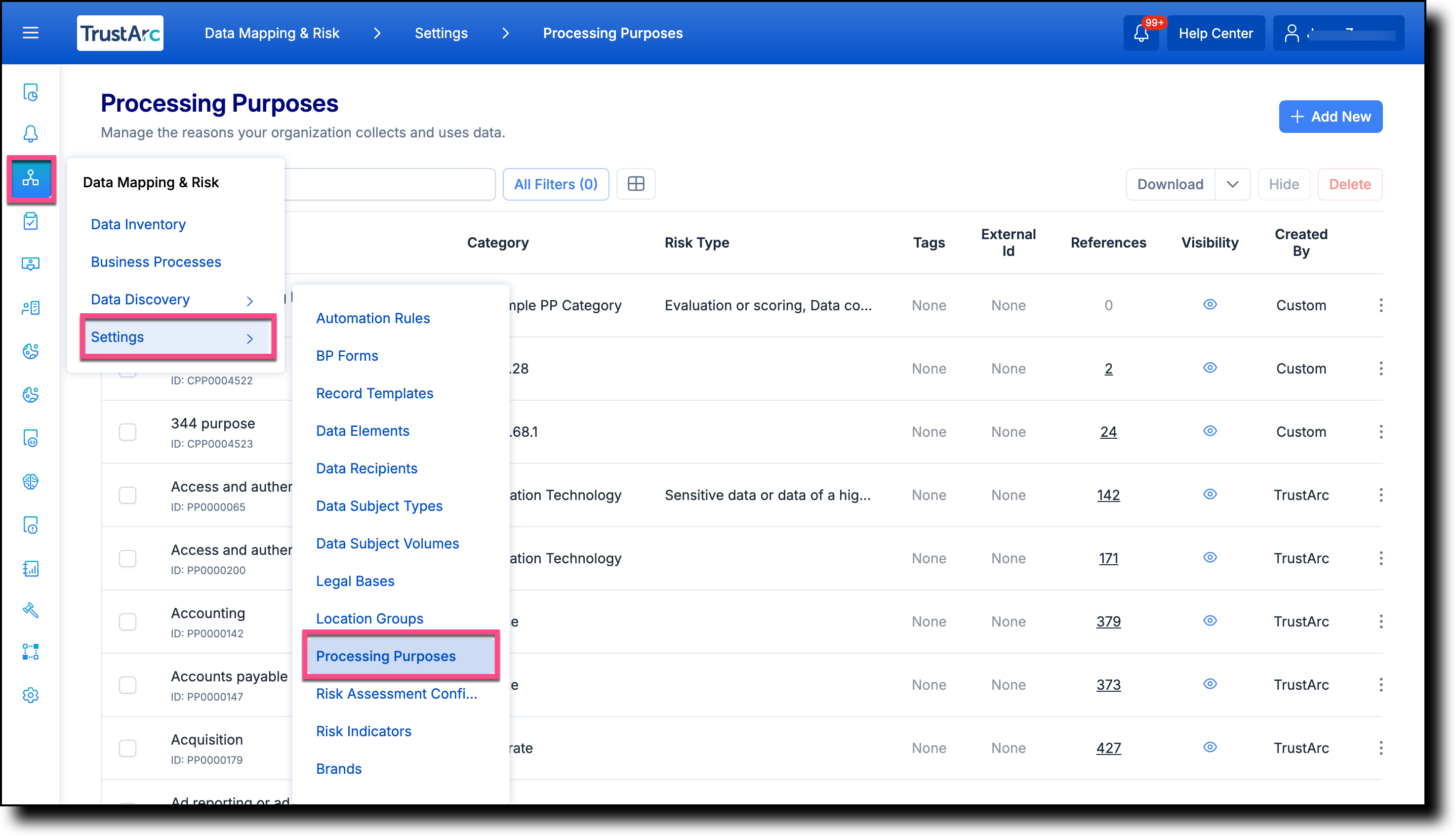The image size is (1456, 836).
Task: Click the Add New button
Action: click(1331, 117)
